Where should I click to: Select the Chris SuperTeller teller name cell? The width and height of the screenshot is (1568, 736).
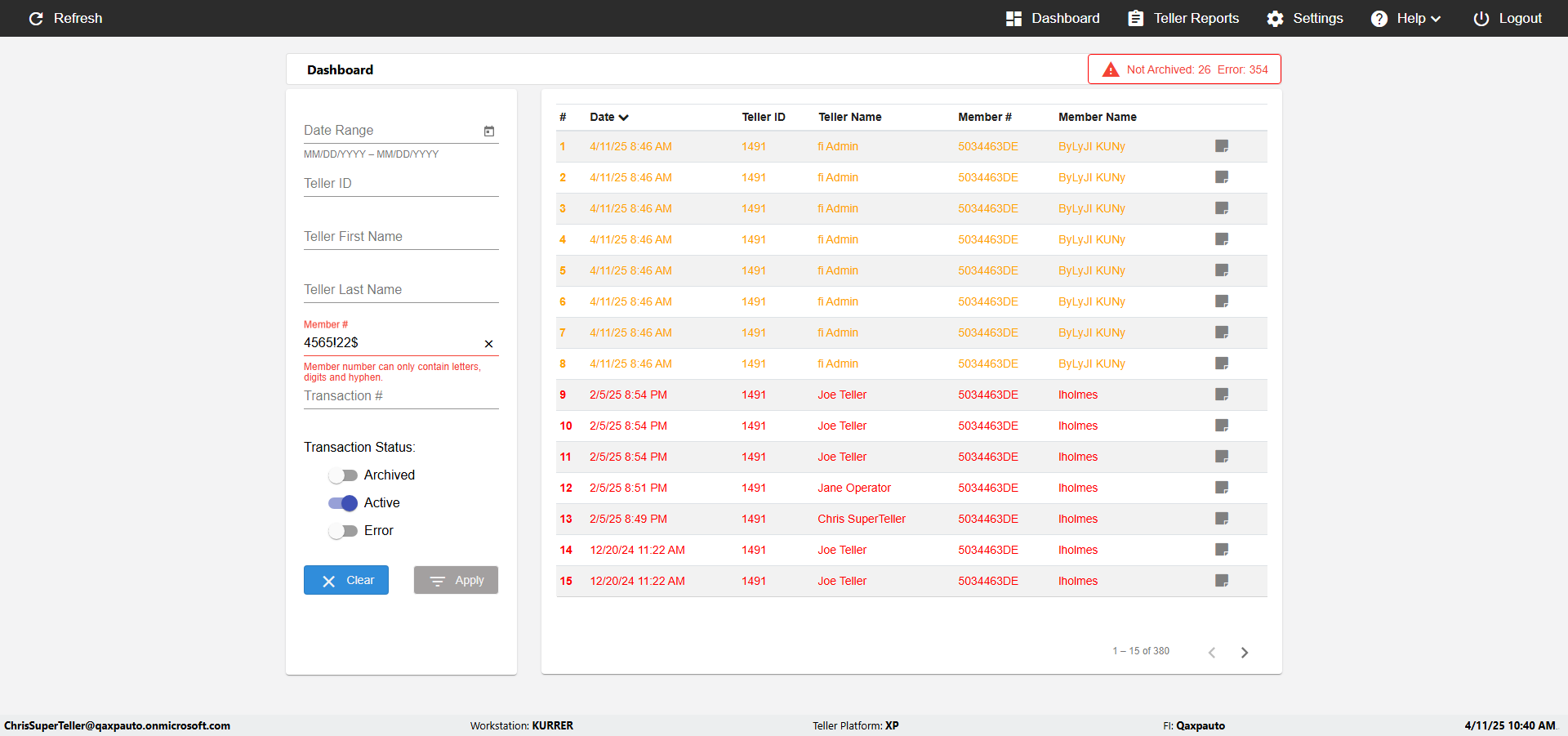click(x=862, y=519)
